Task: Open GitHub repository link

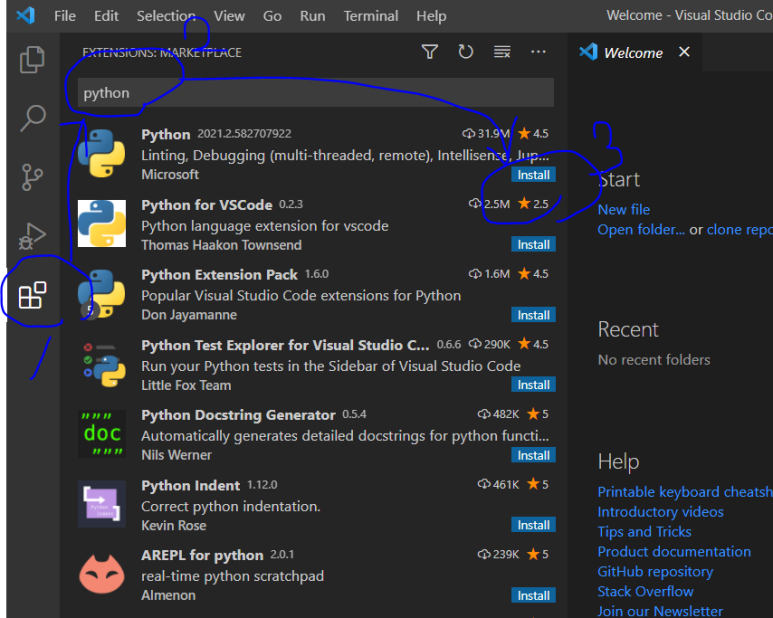Action: coord(655,572)
